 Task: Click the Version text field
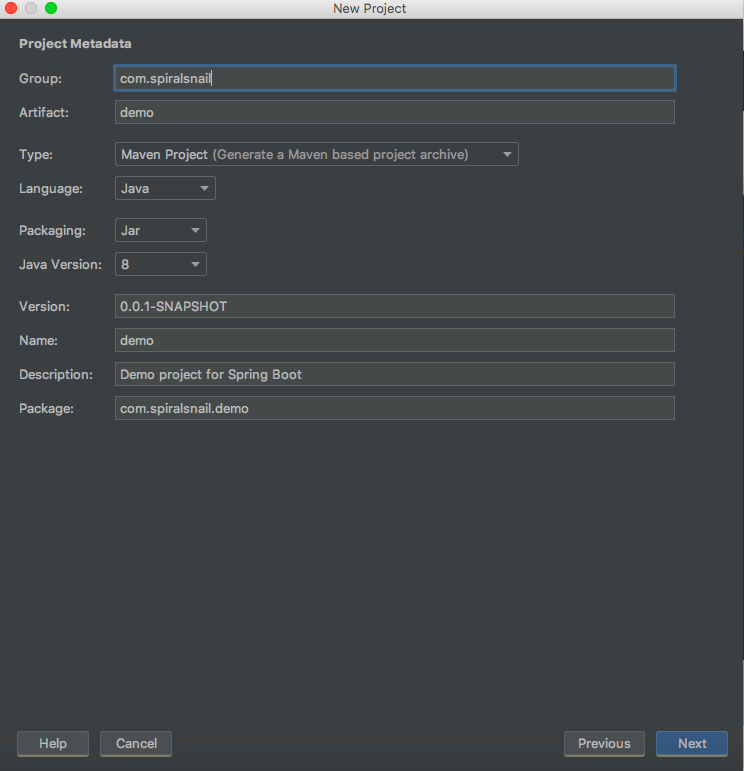point(394,306)
